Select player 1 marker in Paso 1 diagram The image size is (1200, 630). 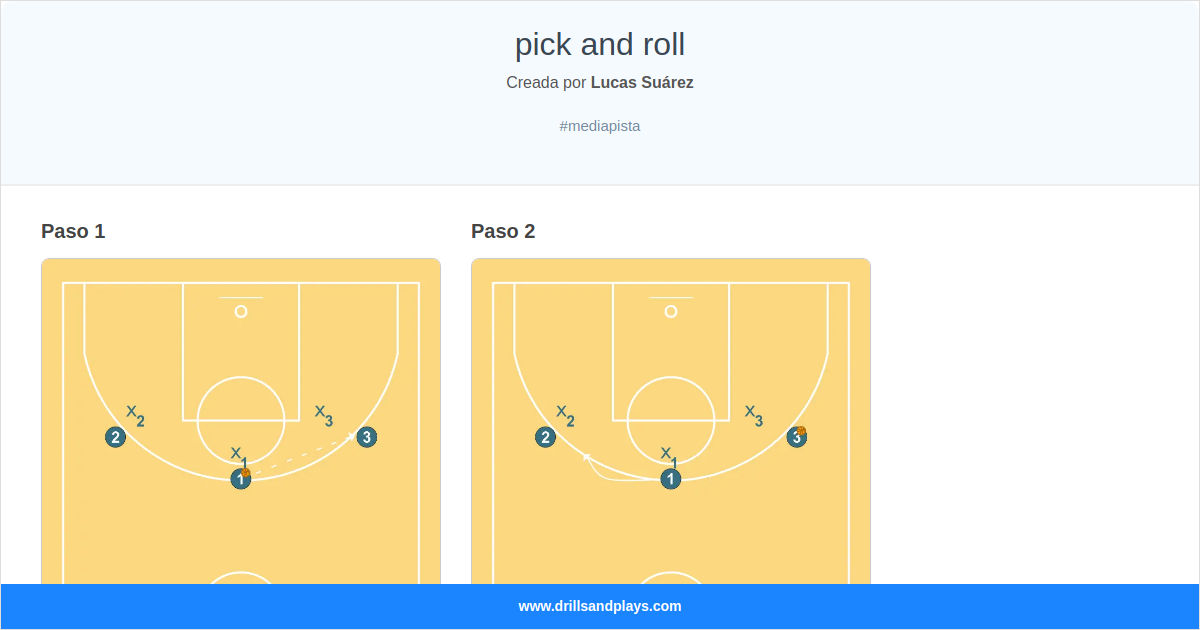(x=240, y=479)
